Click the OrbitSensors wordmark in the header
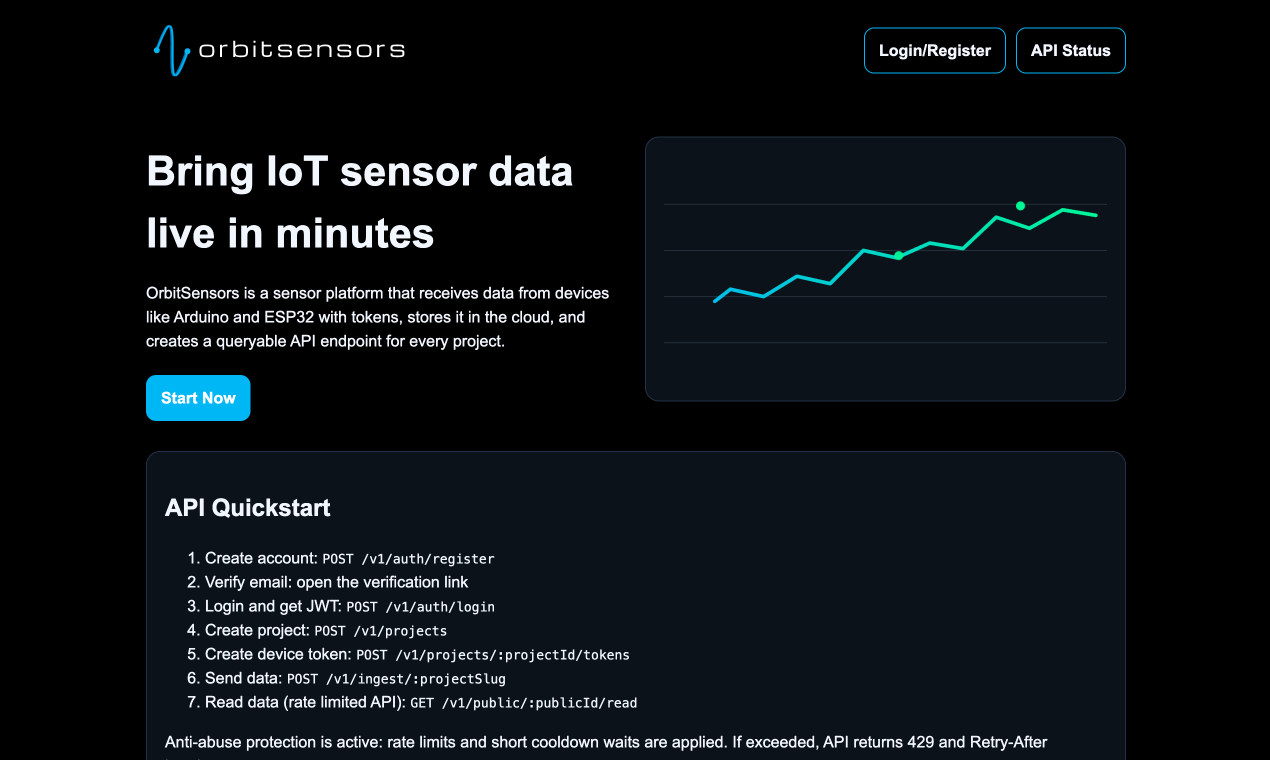The height and width of the screenshot is (760, 1270). 300,48
